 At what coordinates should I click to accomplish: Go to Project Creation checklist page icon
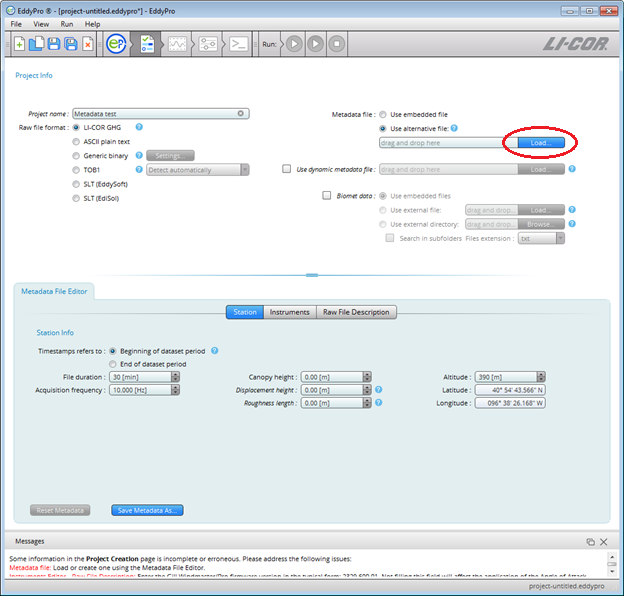tap(147, 44)
